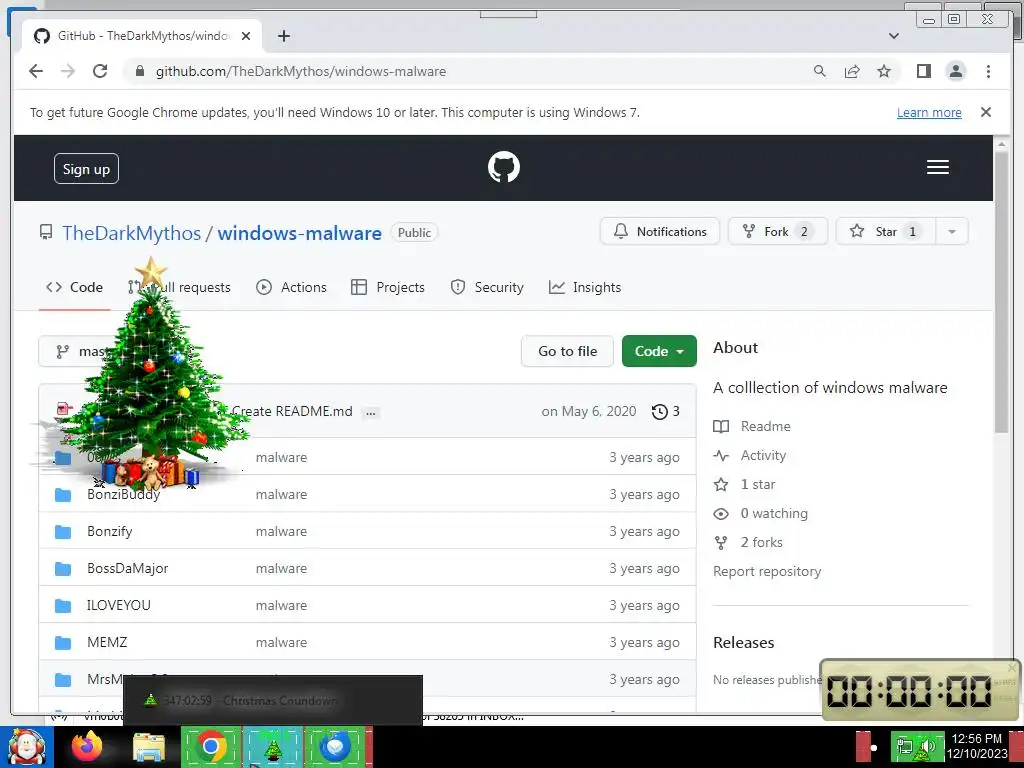1024x768 pixels.
Task: Go to GitHub home via Octocat logo
Action: [x=504, y=167]
